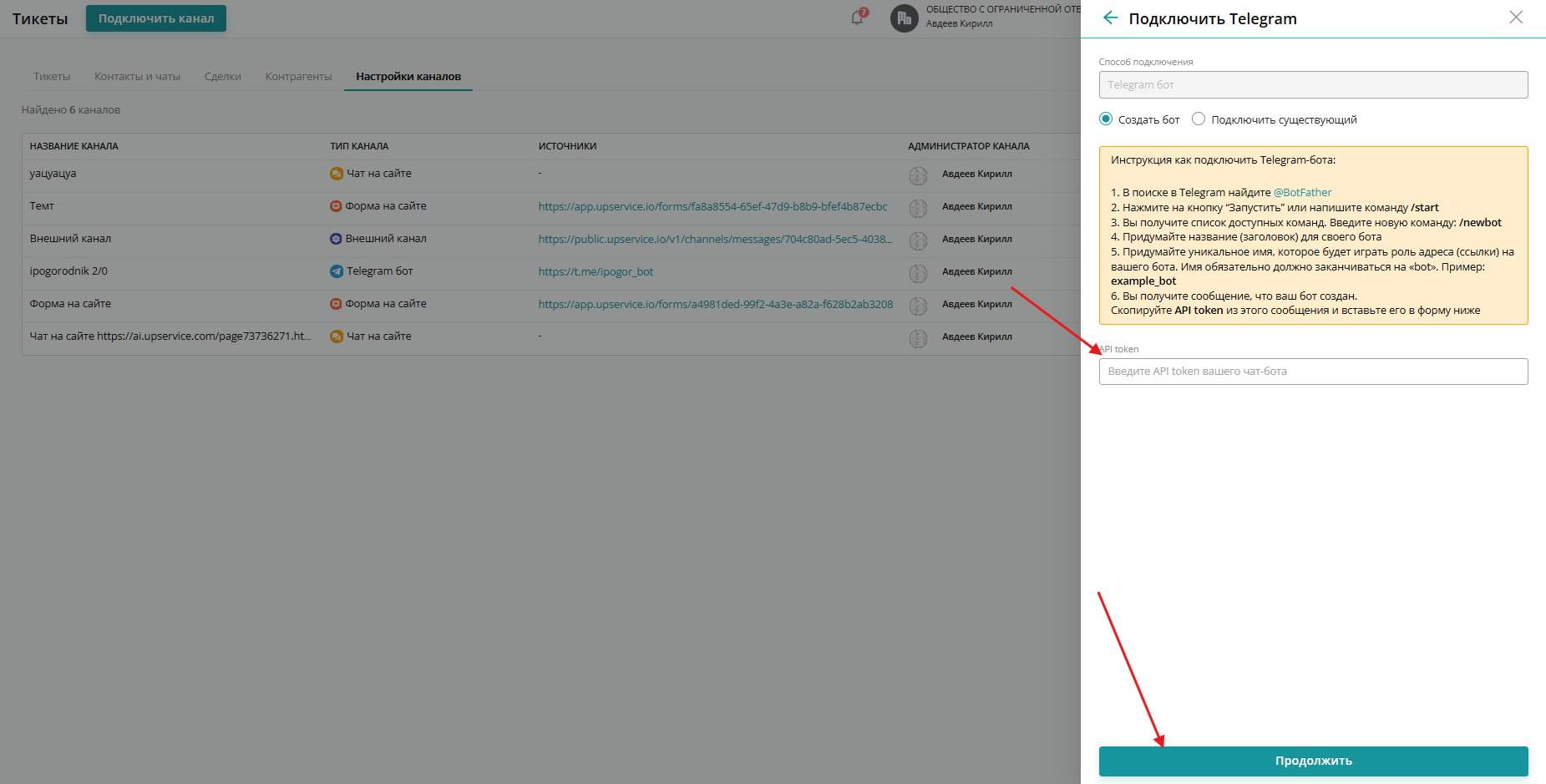Open the public.upservice.io channel link
The height and width of the screenshot is (784, 1546).
716,239
